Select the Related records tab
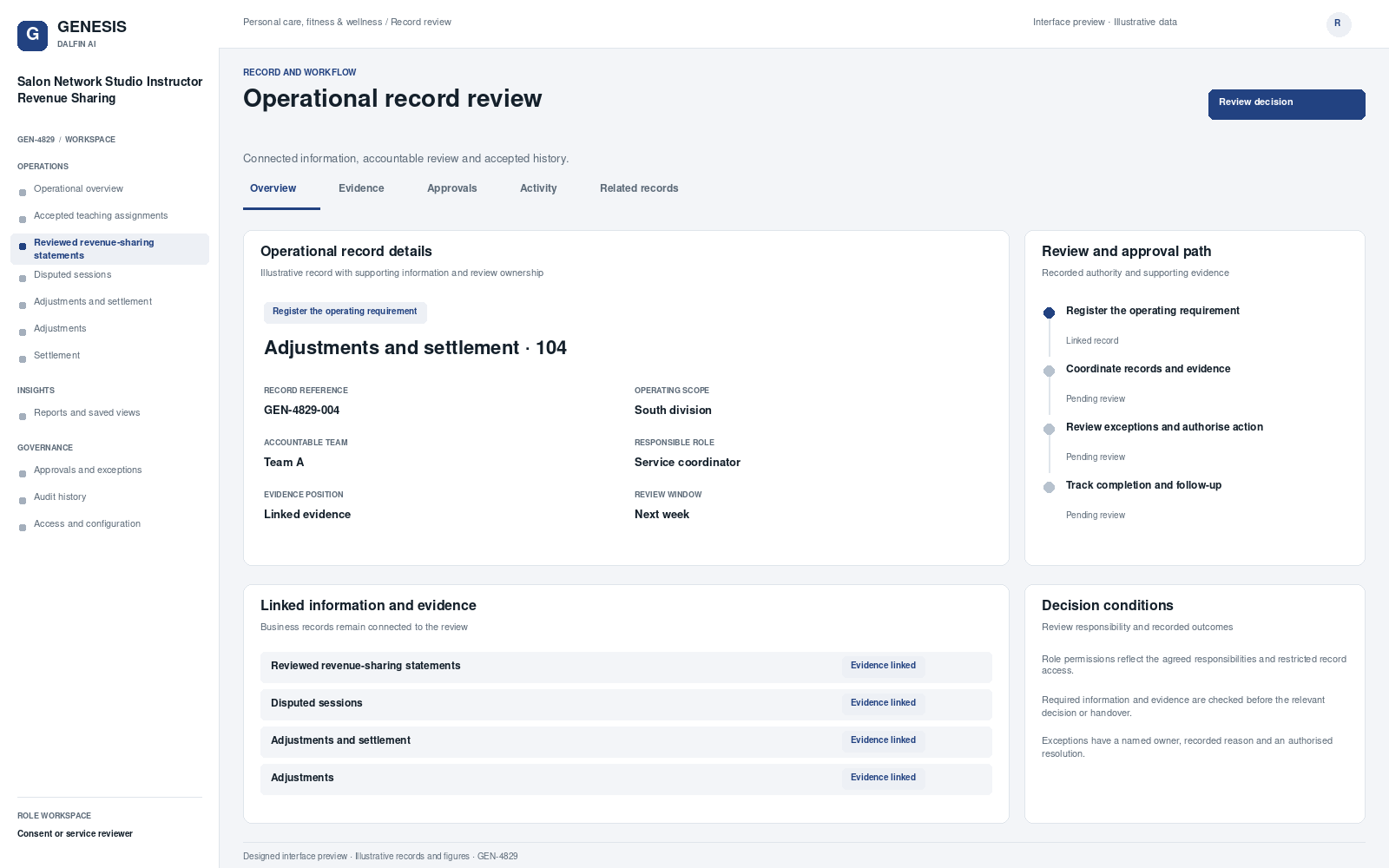1389x868 pixels. pos(639,188)
